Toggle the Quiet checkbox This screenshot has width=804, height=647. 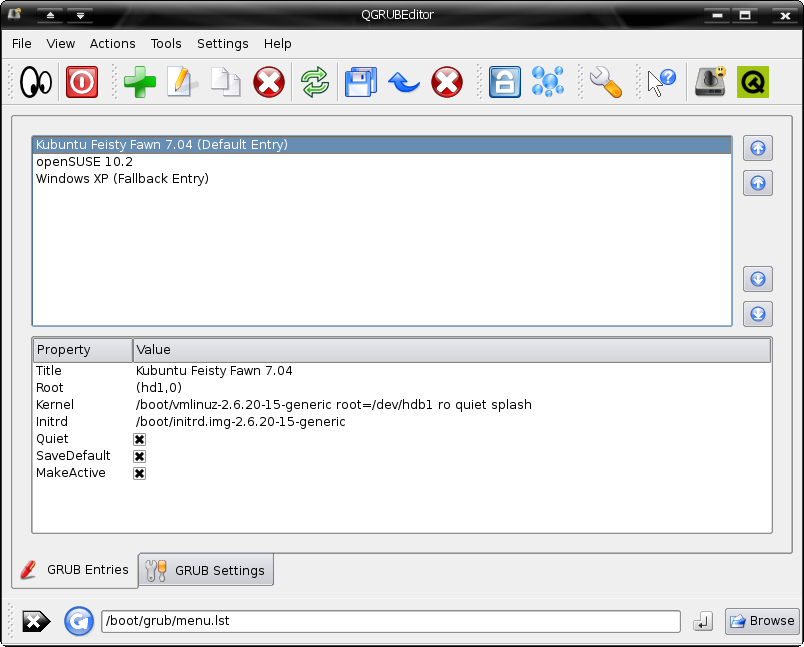pyautogui.click(x=140, y=439)
